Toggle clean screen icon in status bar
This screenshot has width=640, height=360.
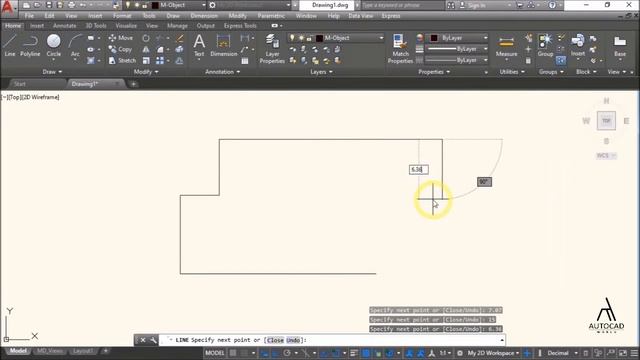(x=623, y=353)
